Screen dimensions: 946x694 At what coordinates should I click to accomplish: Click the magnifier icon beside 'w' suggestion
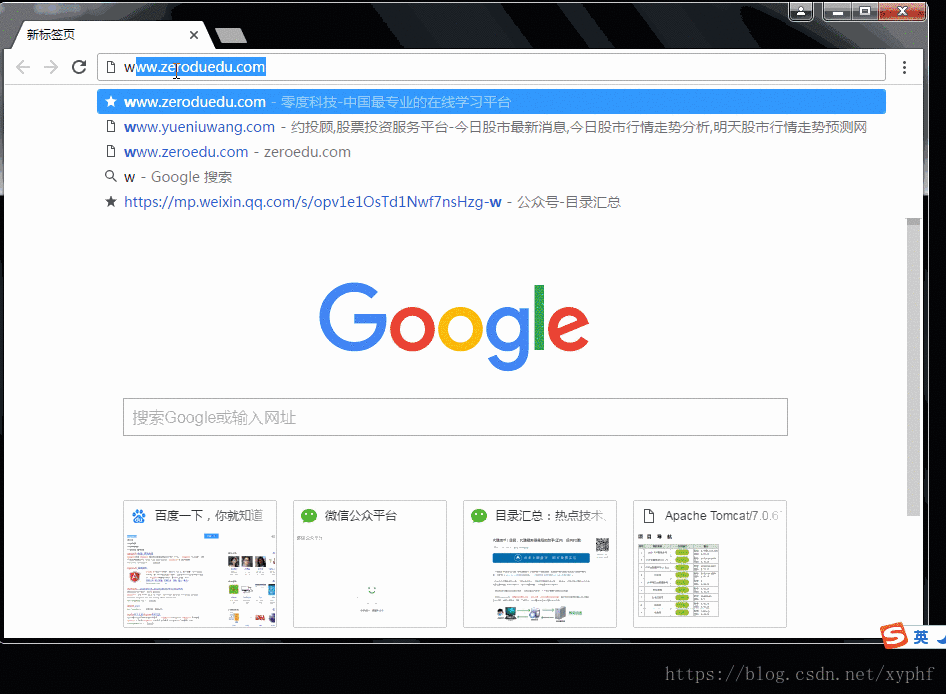pos(110,176)
